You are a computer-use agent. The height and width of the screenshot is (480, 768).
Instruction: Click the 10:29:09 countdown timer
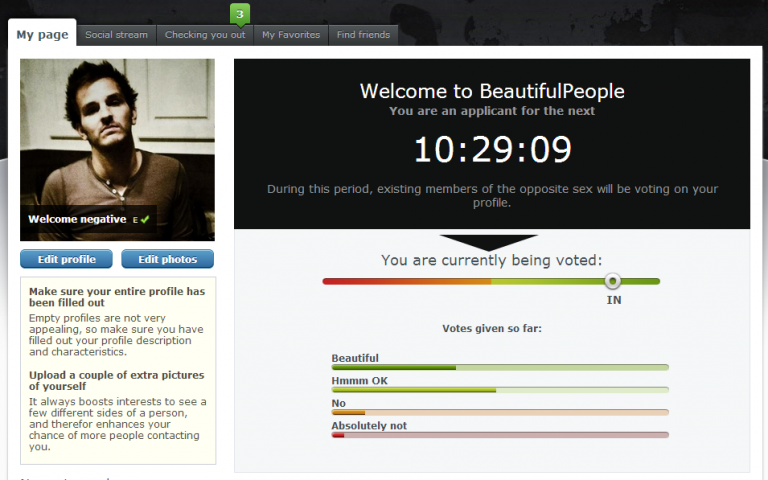[x=492, y=149]
